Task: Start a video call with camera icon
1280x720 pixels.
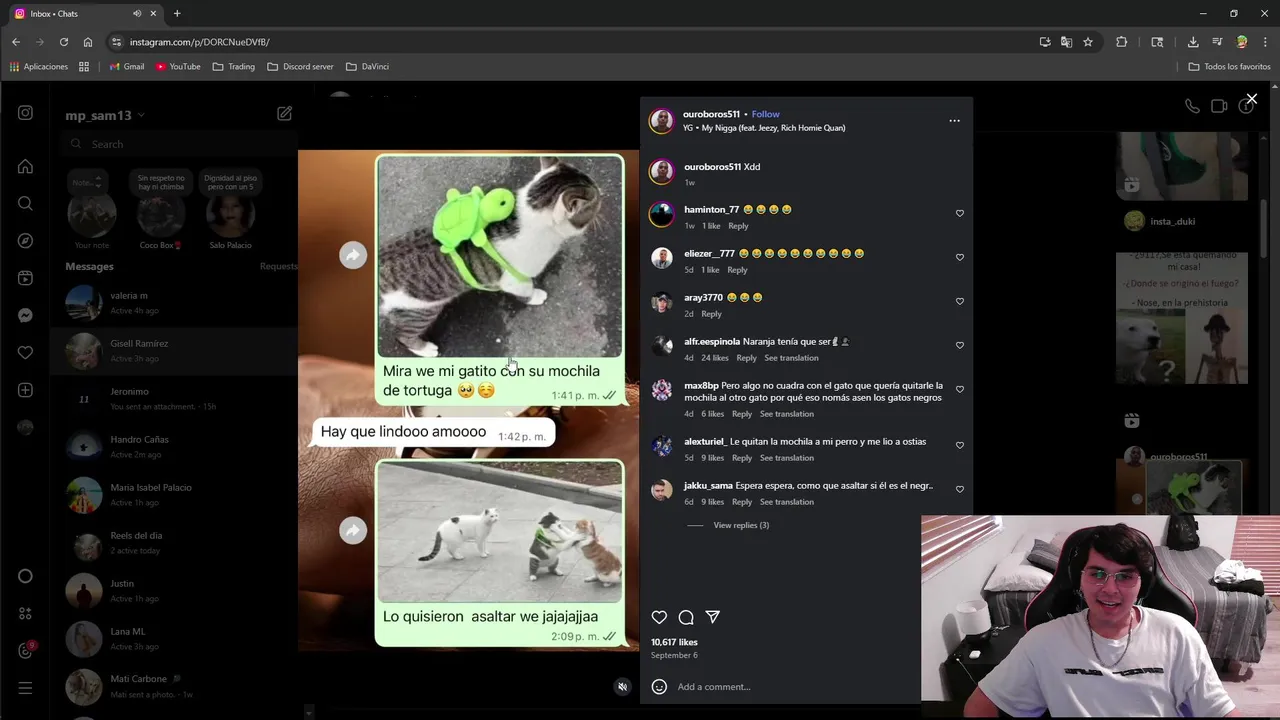Action: click(x=1219, y=106)
